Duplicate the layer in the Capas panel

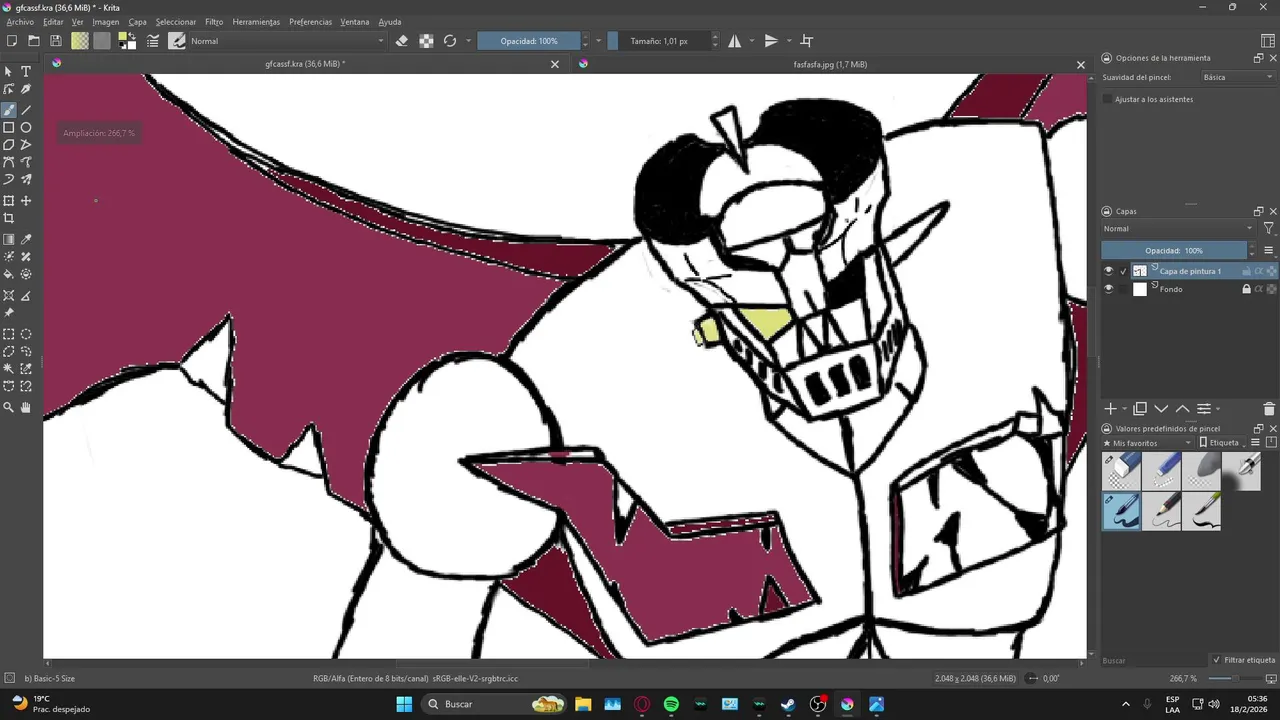pos(1140,409)
